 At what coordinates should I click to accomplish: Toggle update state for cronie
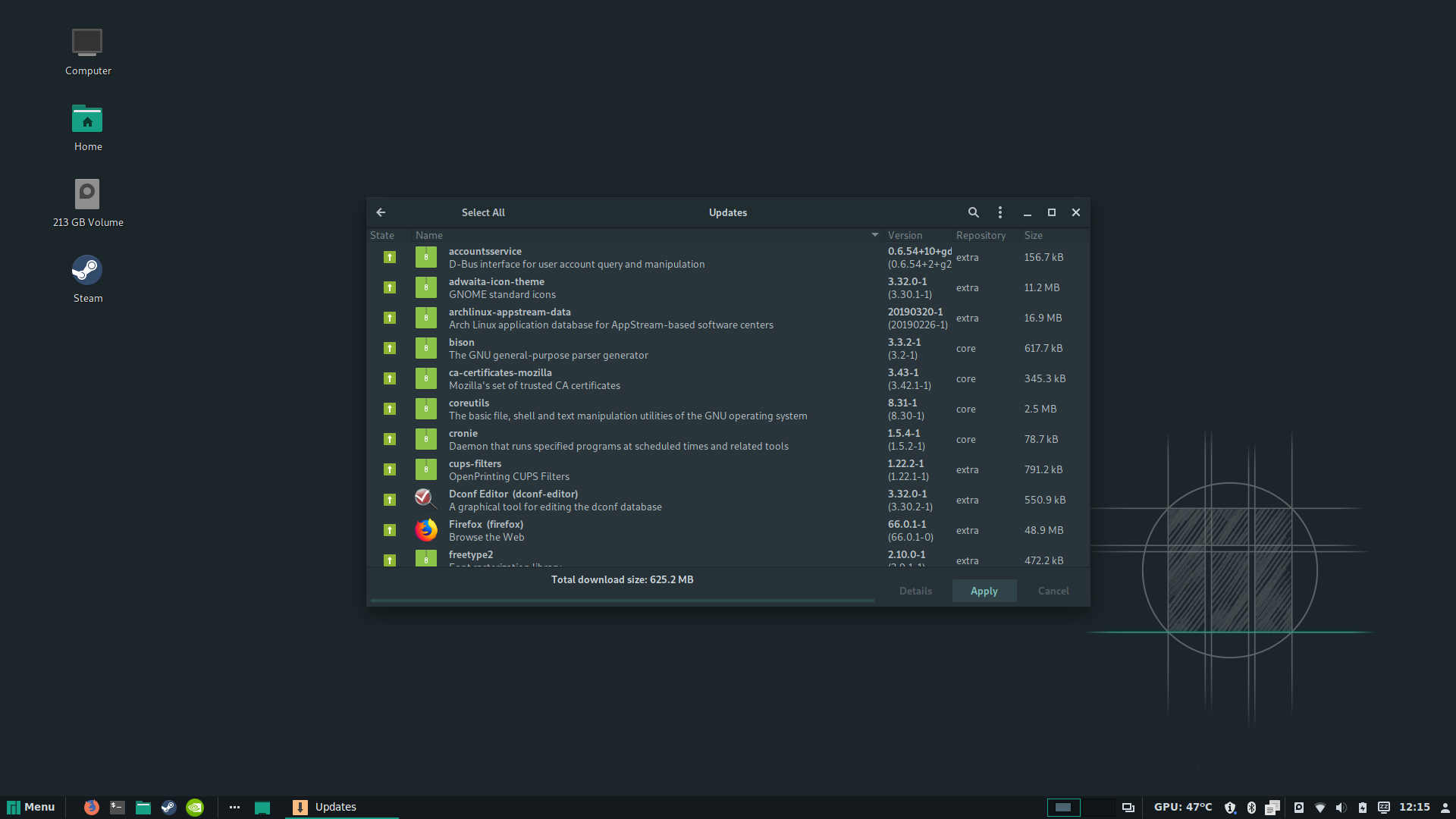(x=389, y=439)
